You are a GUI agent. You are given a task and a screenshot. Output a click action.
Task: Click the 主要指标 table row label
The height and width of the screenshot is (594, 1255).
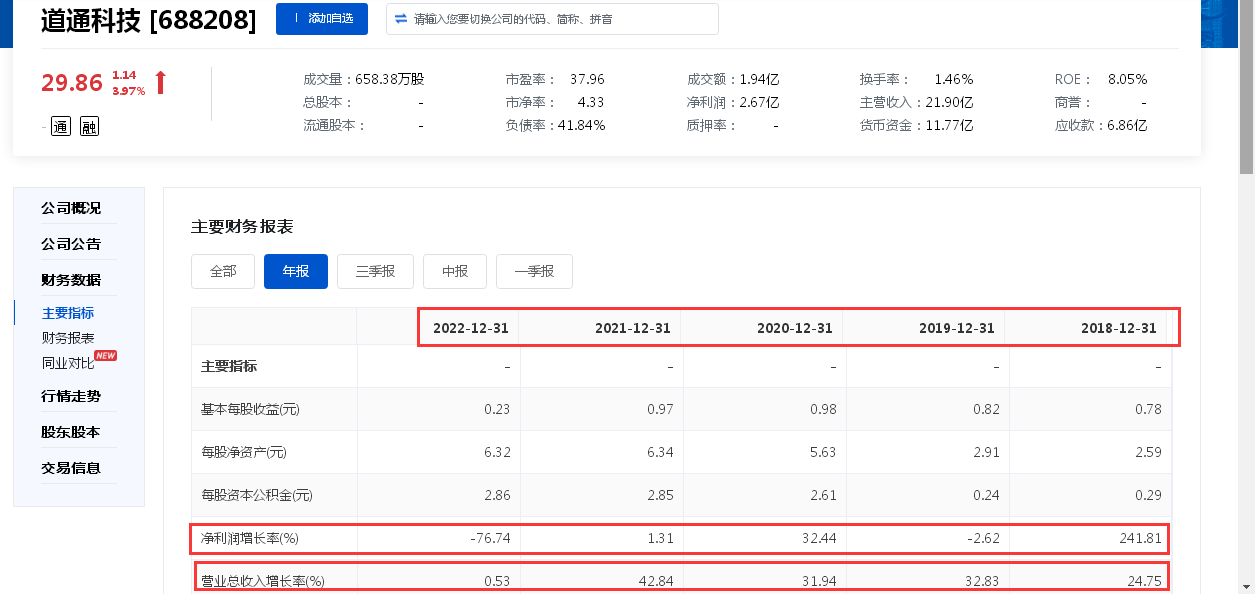[x=229, y=366]
